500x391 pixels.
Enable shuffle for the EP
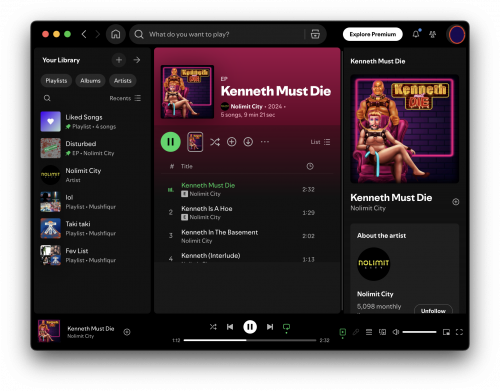tap(215, 142)
